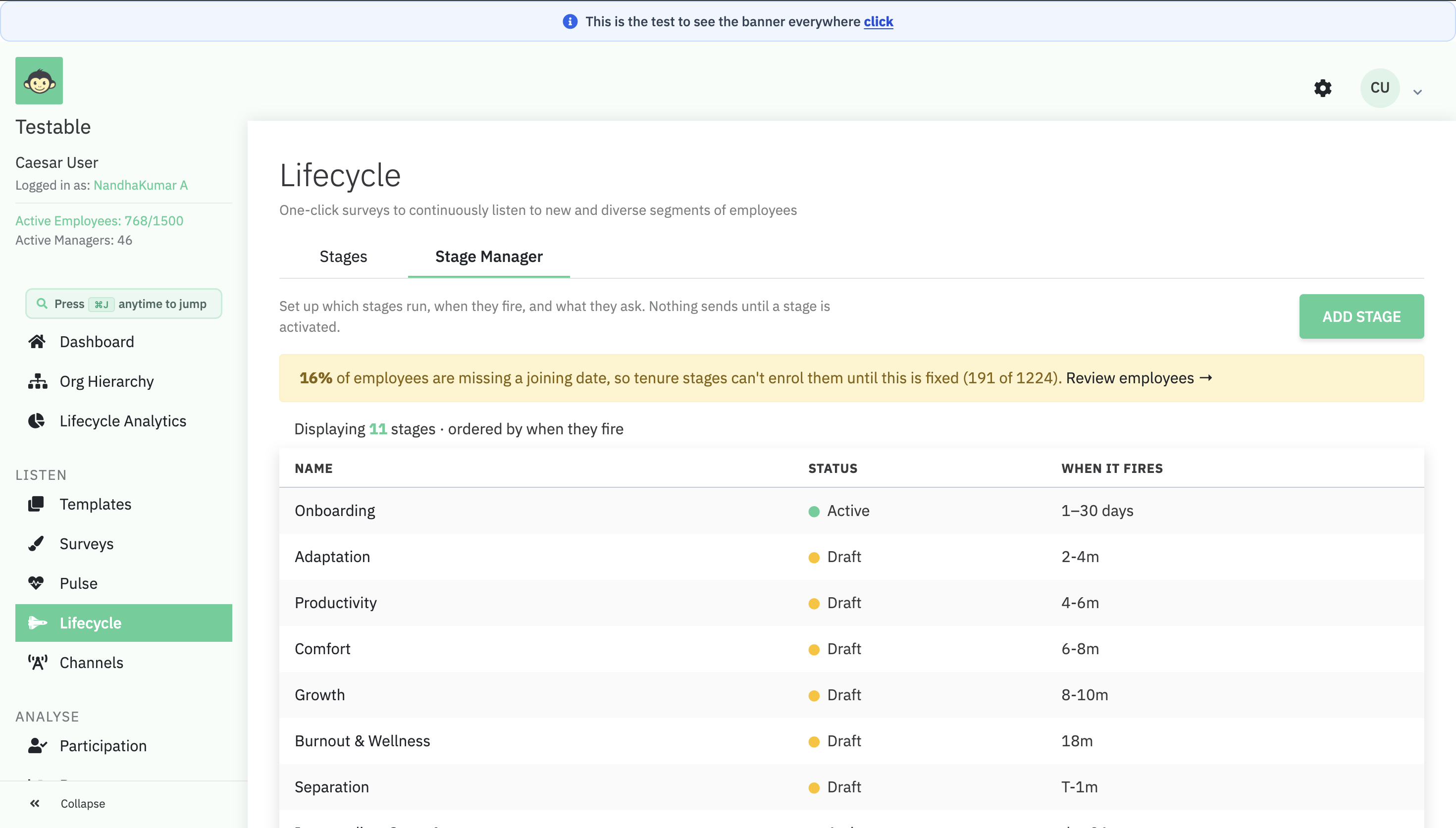Click the info icon in the banner
The height and width of the screenshot is (828, 1456).
(570, 22)
